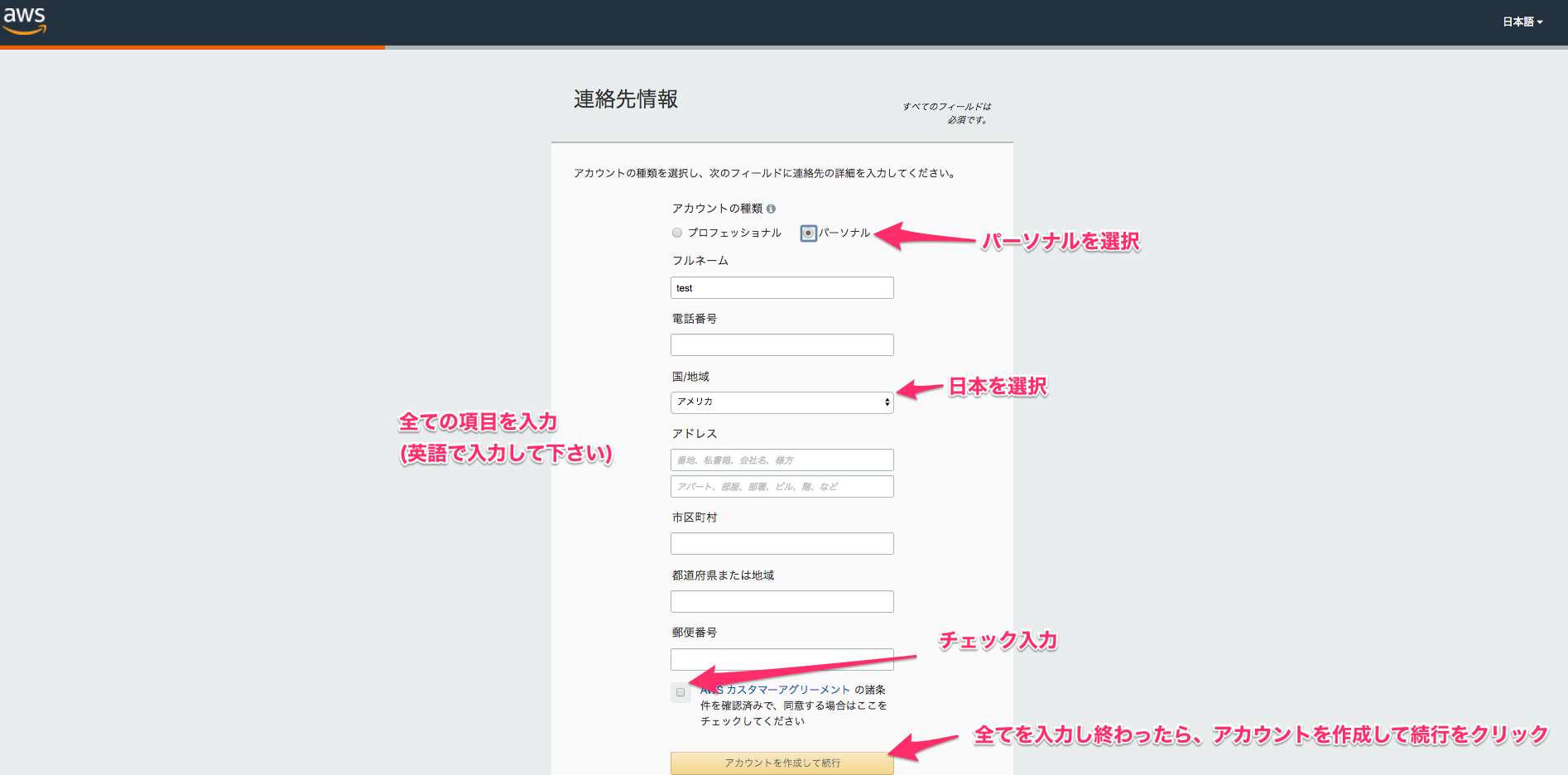This screenshot has height=775, width=1568.
Task: Click the 電話番号 input field
Action: (x=782, y=344)
